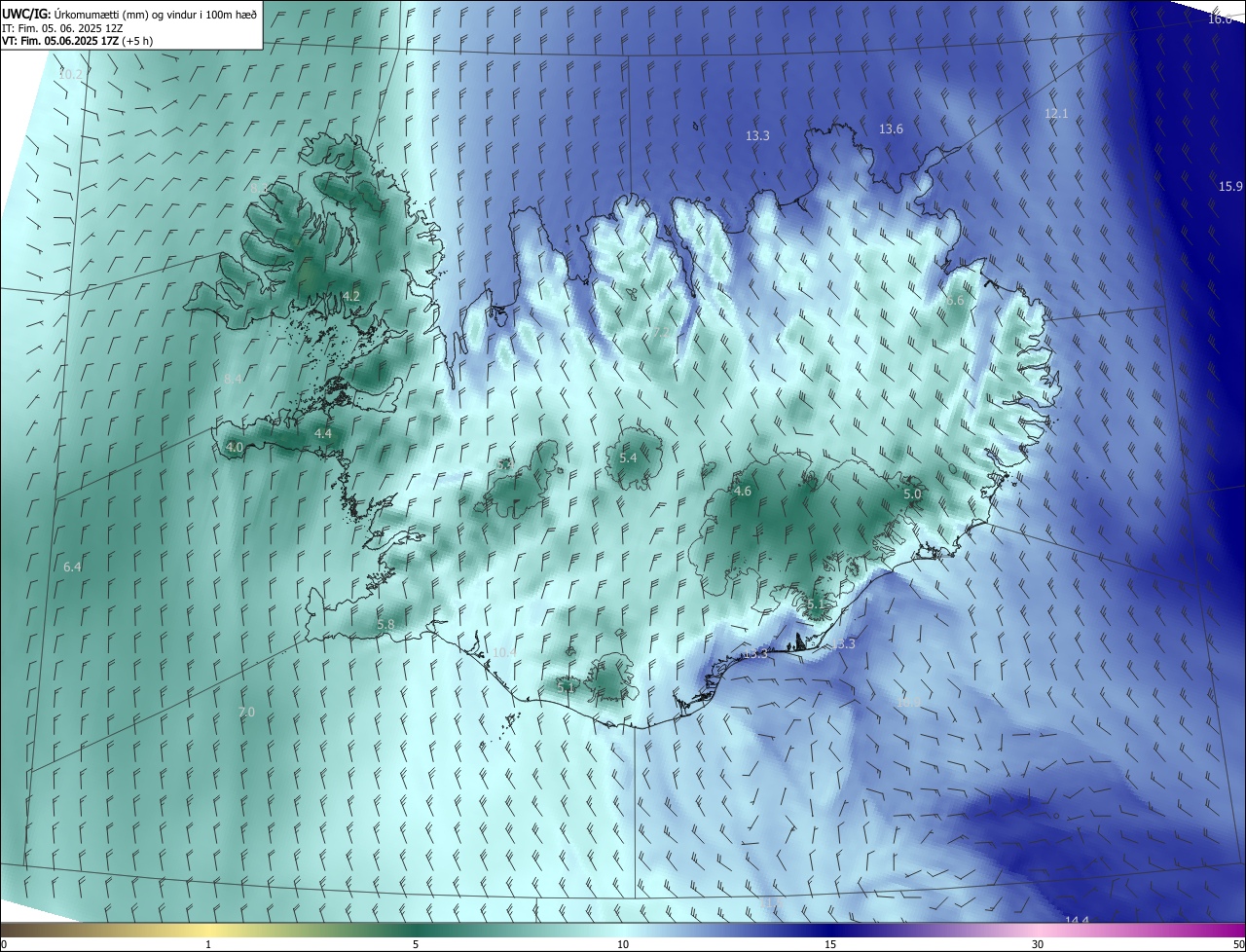Click the 5.8 value on the map
Image resolution: width=1246 pixels, height=952 pixels.
point(385,624)
